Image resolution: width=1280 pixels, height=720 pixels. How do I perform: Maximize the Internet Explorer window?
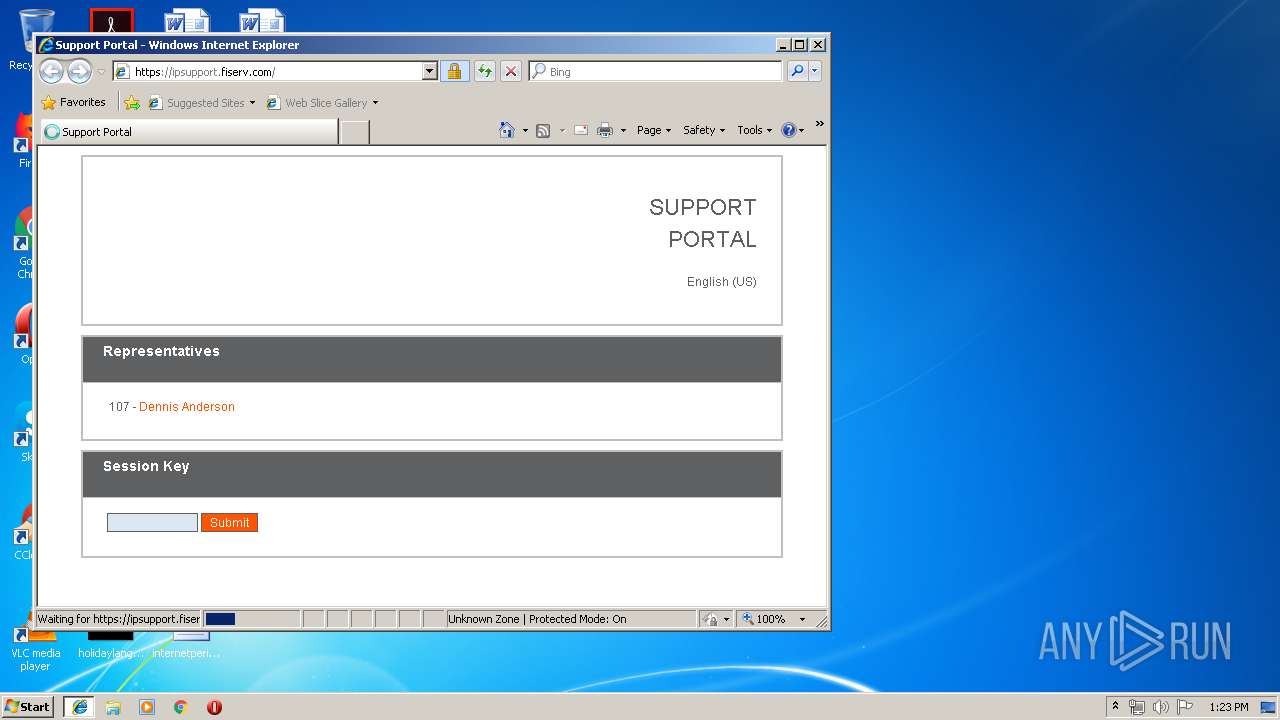(800, 45)
